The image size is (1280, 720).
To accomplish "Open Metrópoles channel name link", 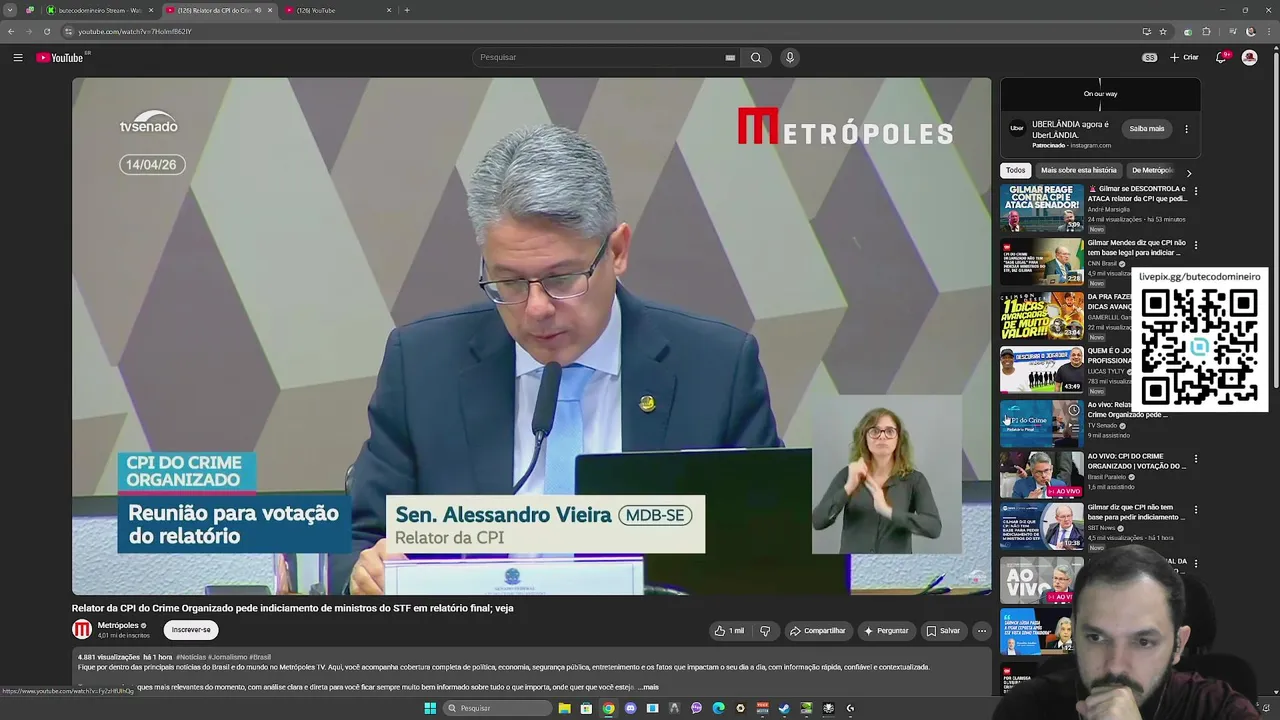I will 118,625.
